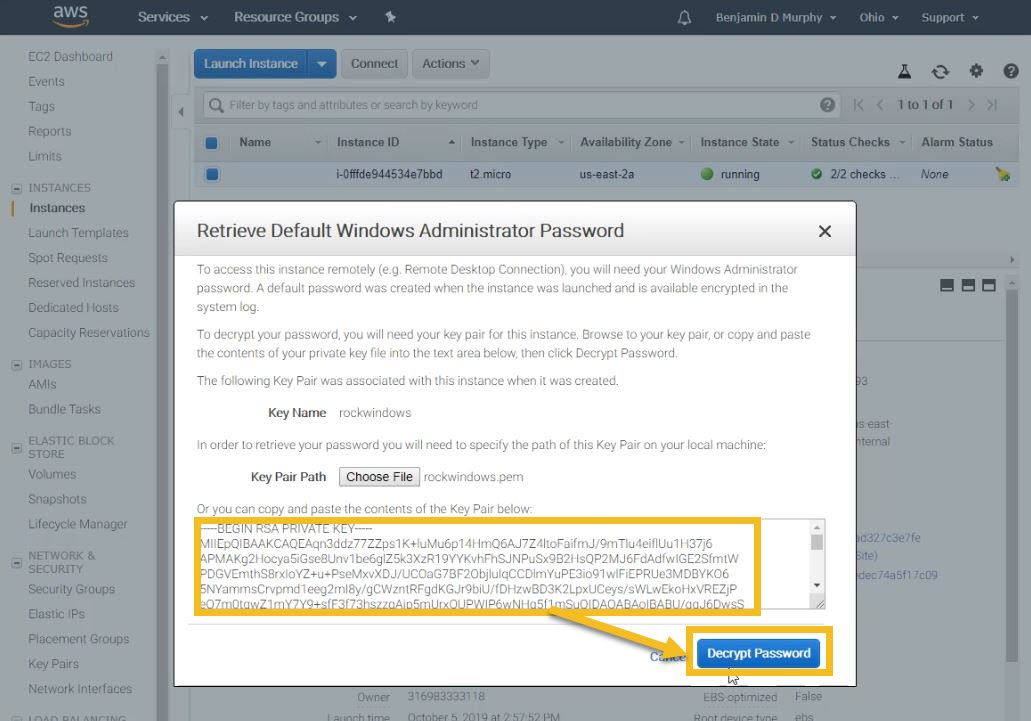Click the AWS logo home icon

(x=70, y=16)
